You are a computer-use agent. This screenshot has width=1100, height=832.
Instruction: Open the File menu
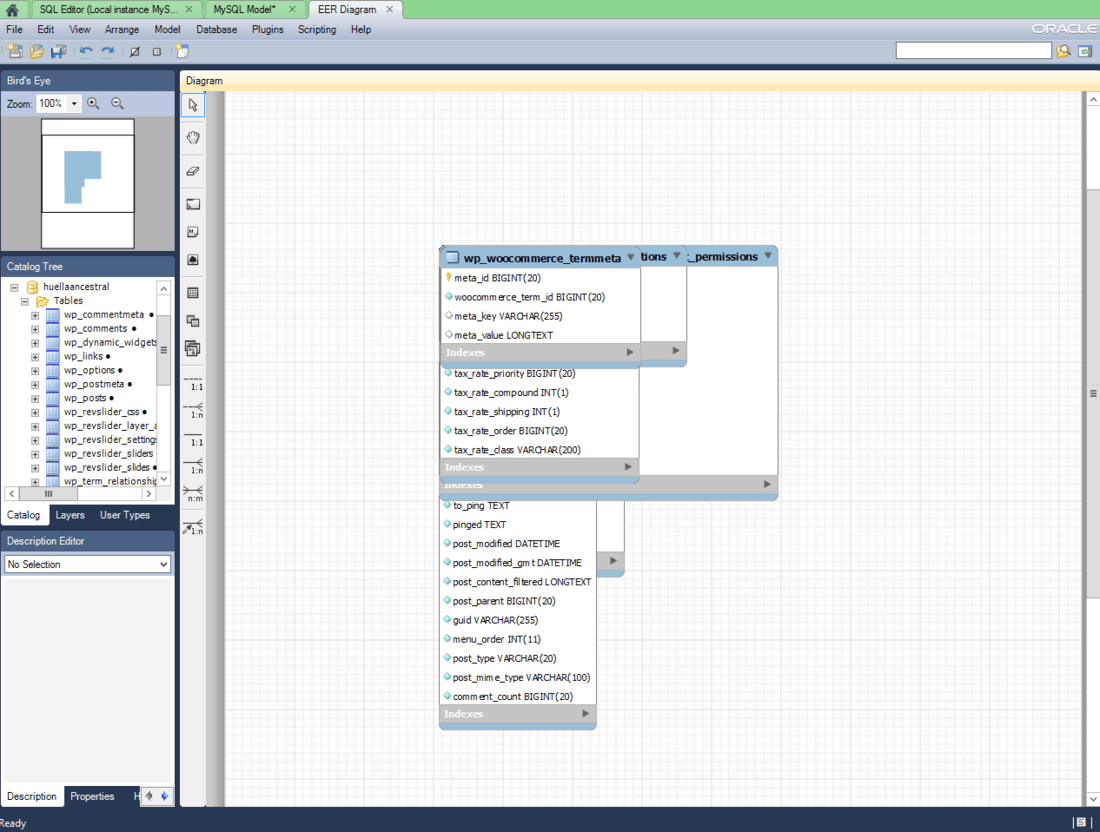pyautogui.click(x=14, y=29)
